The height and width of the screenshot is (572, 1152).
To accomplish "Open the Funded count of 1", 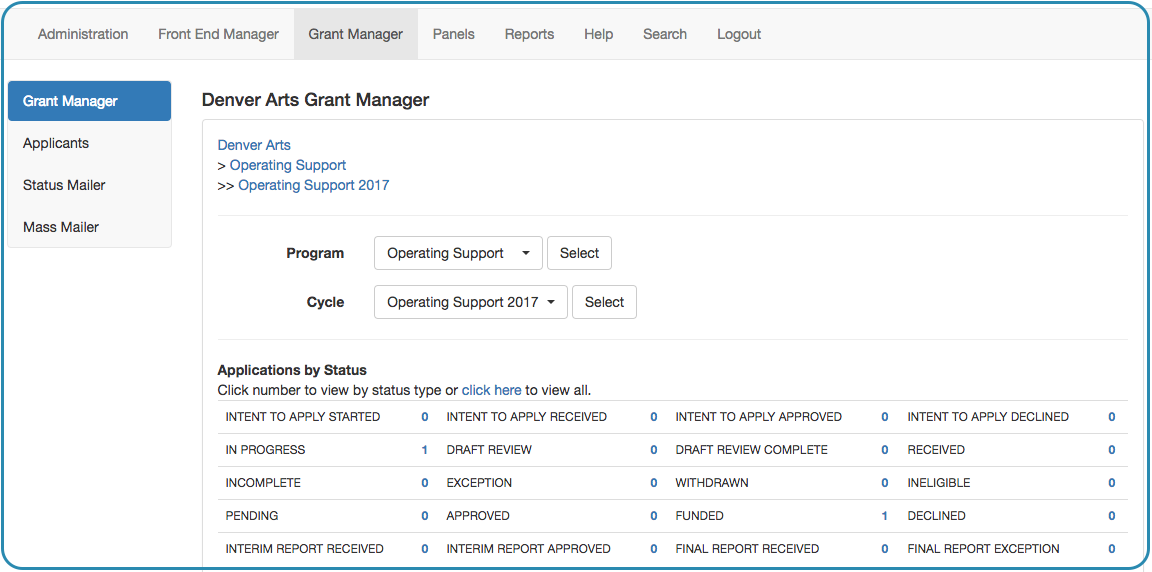I will pos(885,515).
